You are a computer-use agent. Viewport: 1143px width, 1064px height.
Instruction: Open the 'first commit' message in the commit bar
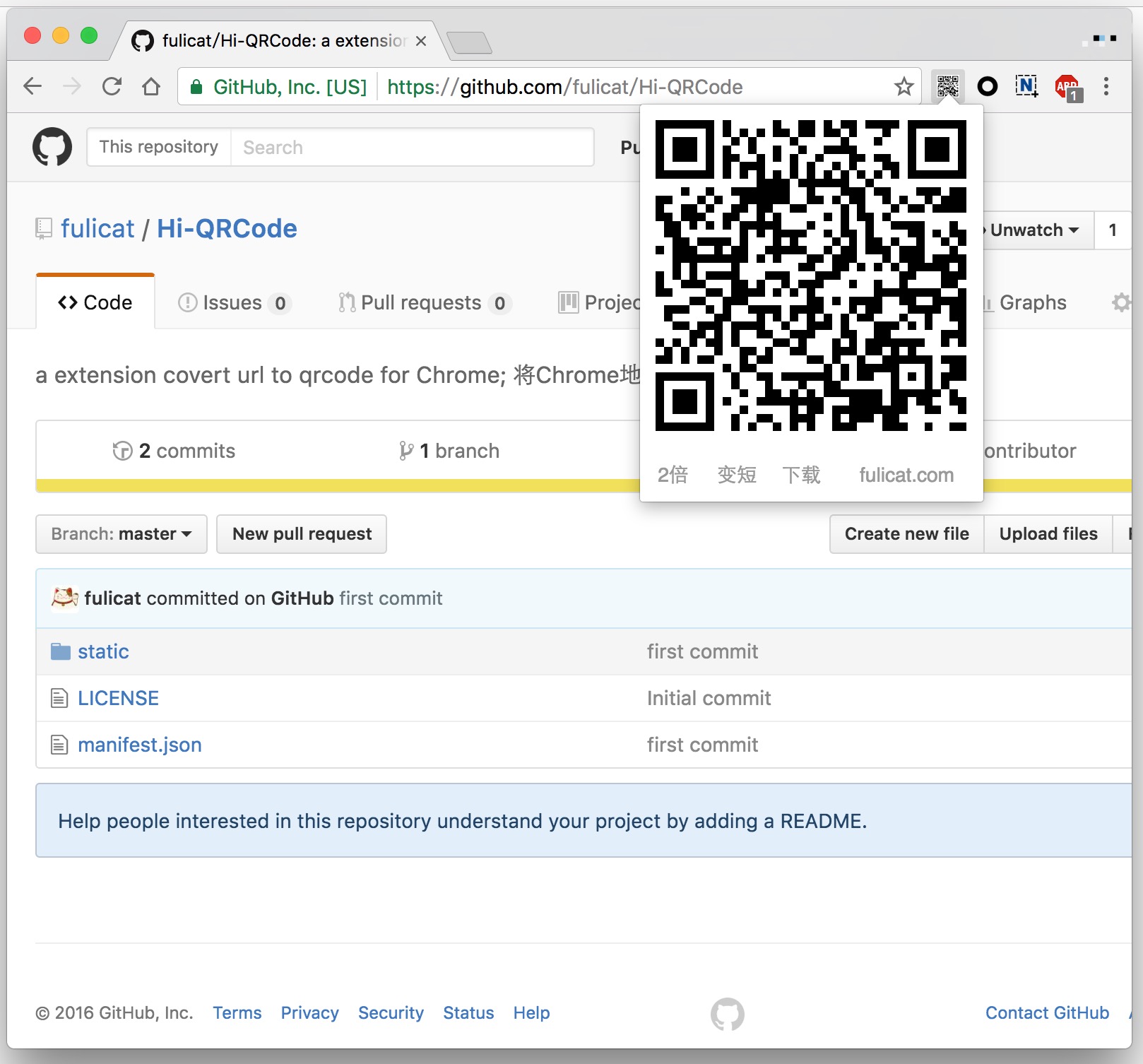[391, 598]
